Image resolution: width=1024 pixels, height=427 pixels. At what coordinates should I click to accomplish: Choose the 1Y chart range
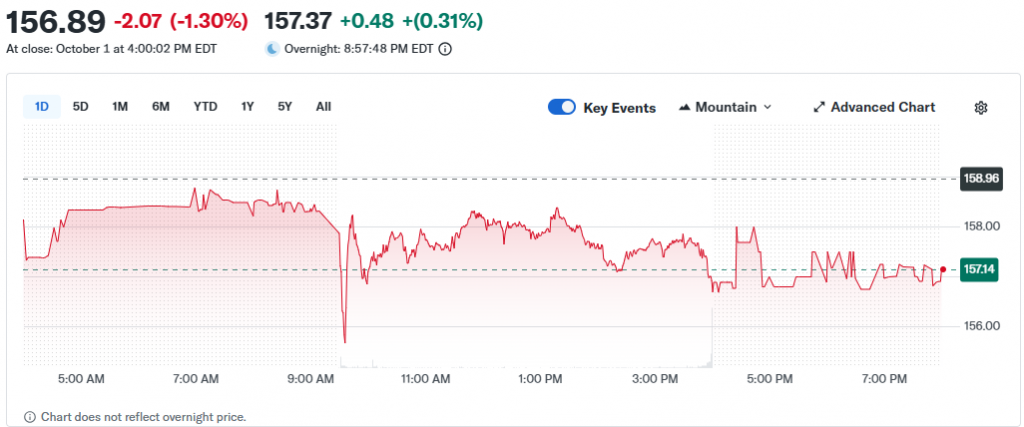tap(247, 106)
